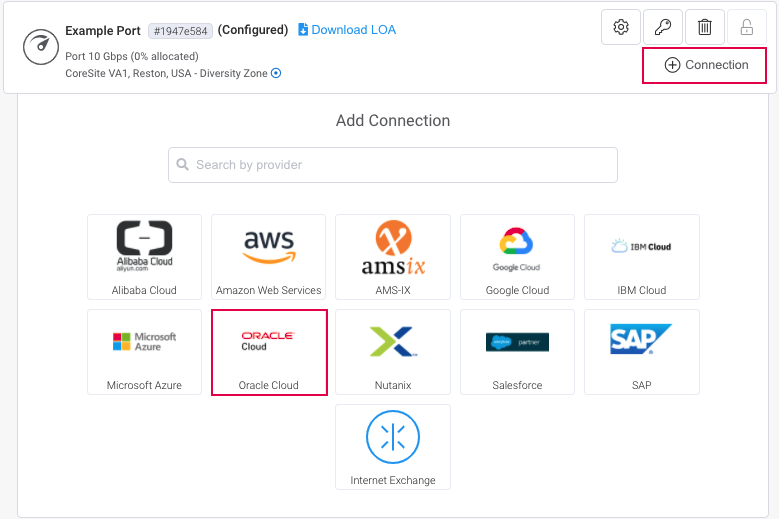Open port settings via gear icon
Viewport: 779px width, 519px height.
pos(621,27)
